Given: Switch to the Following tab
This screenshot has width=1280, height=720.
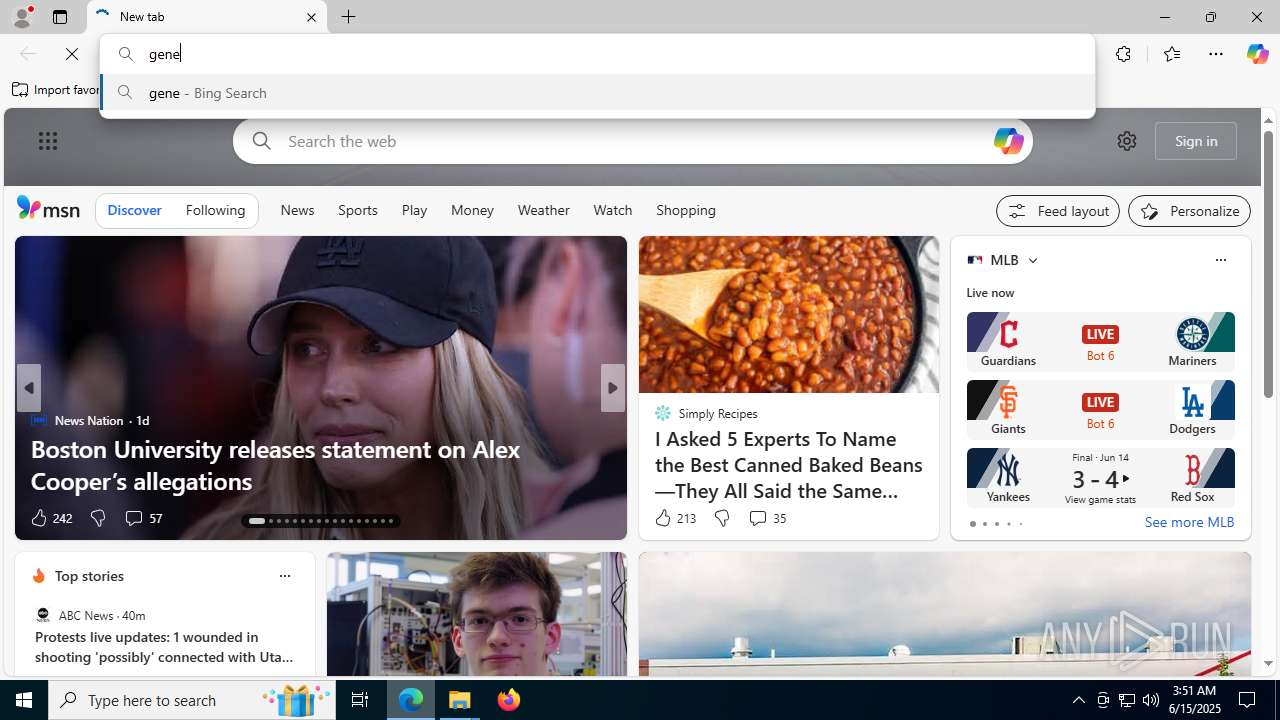Looking at the screenshot, I should [215, 210].
